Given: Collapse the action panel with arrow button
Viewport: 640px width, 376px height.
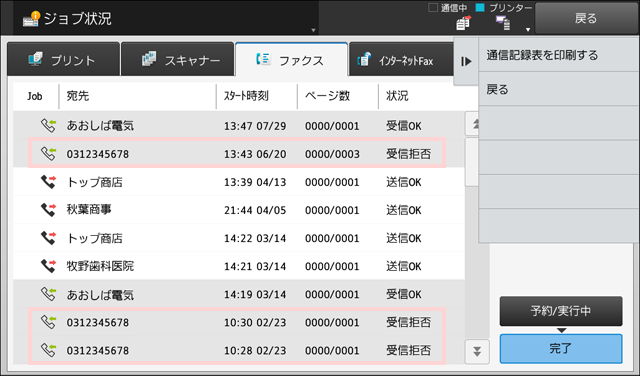Looking at the screenshot, I should click(466, 62).
